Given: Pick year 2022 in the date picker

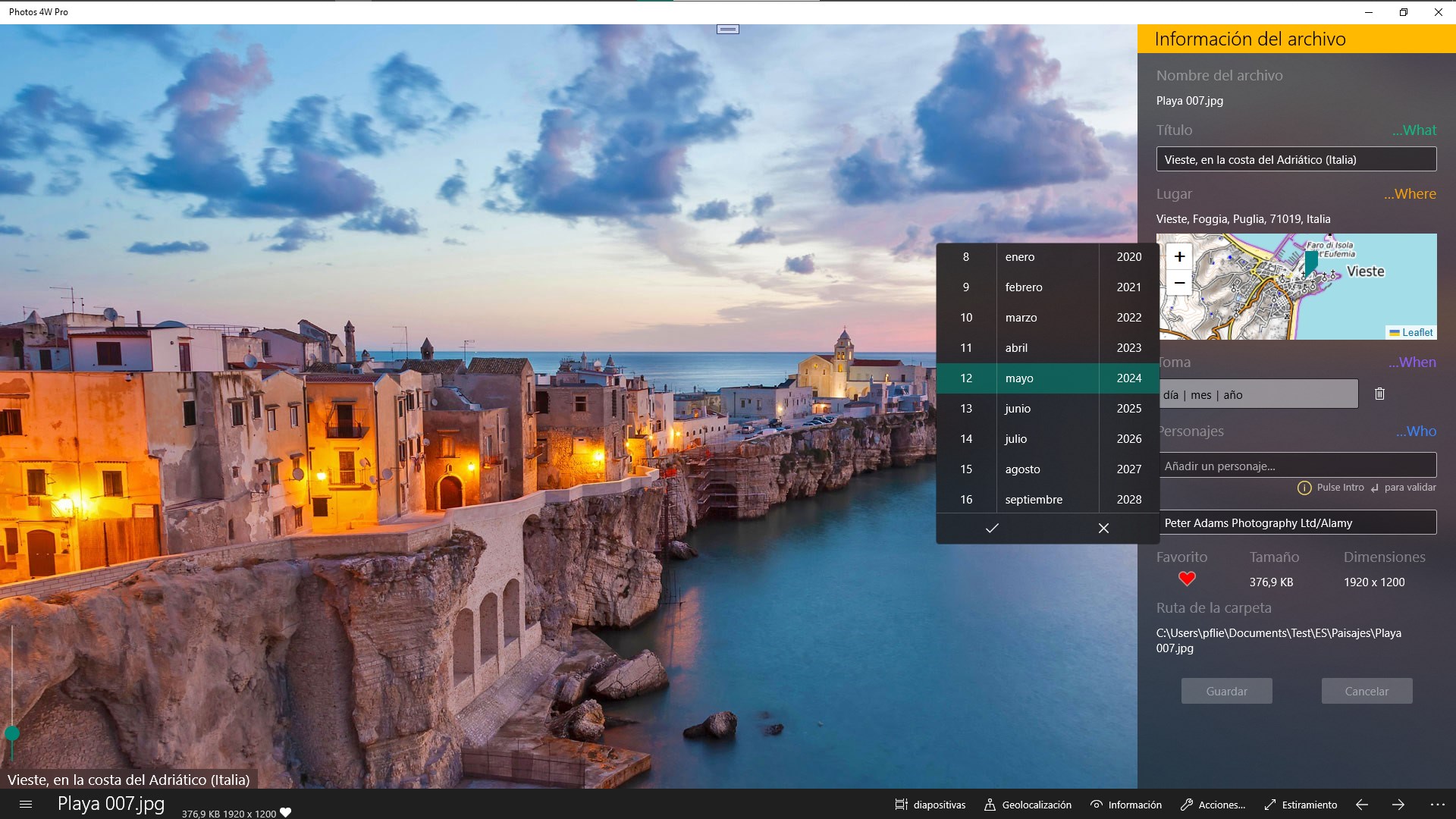Looking at the screenshot, I should point(1129,318).
